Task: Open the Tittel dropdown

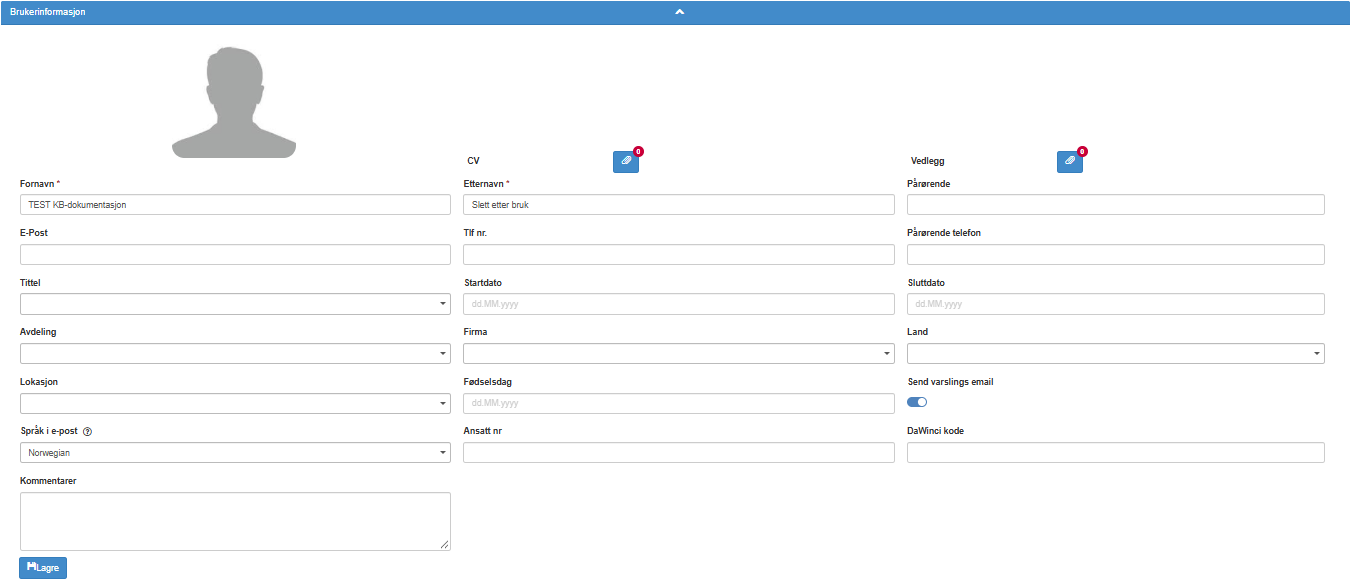Action: [235, 303]
